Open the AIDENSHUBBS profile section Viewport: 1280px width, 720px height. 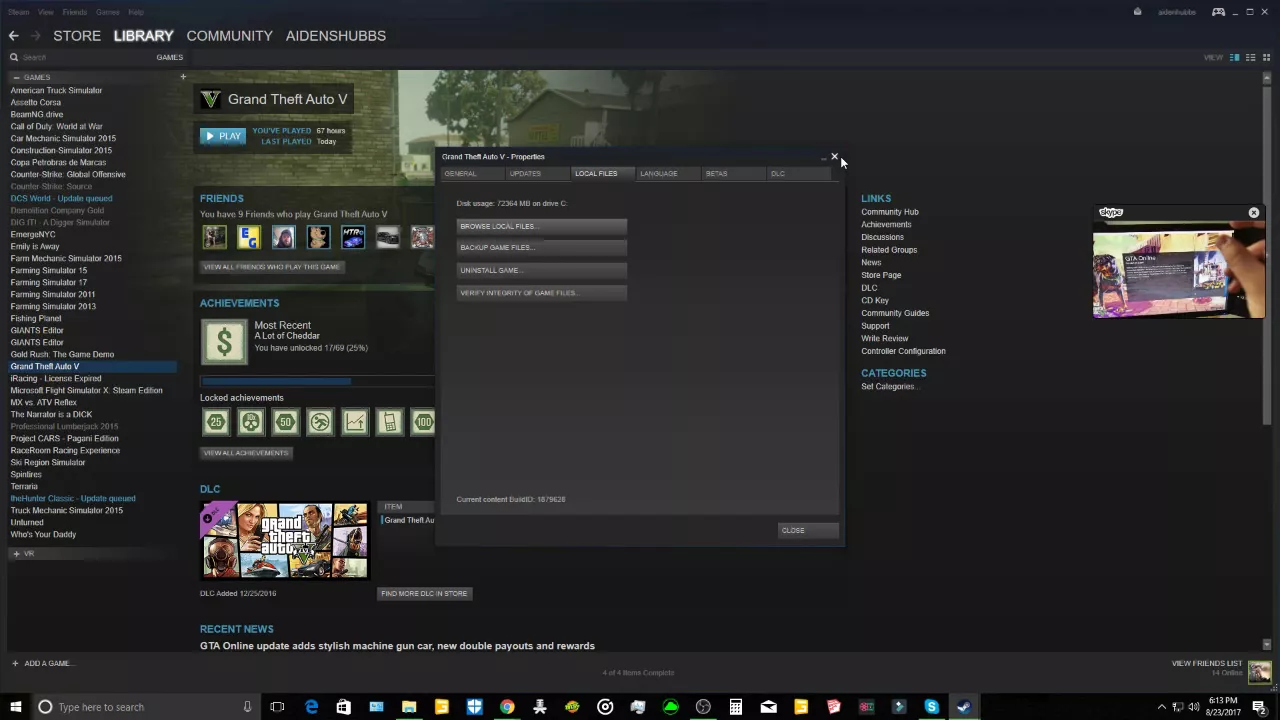[336, 36]
